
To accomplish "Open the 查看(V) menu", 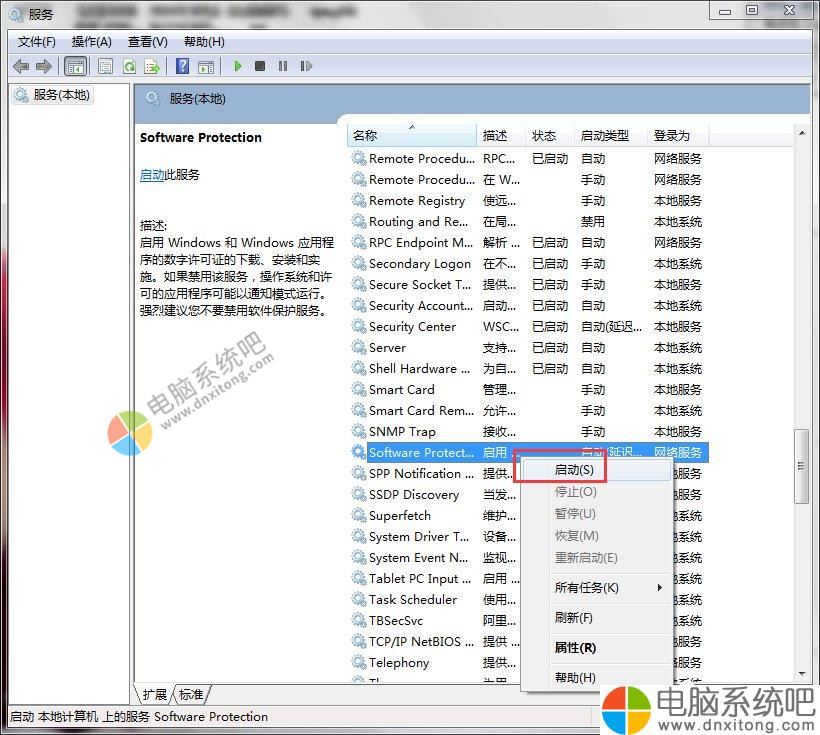I will click(147, 41).
